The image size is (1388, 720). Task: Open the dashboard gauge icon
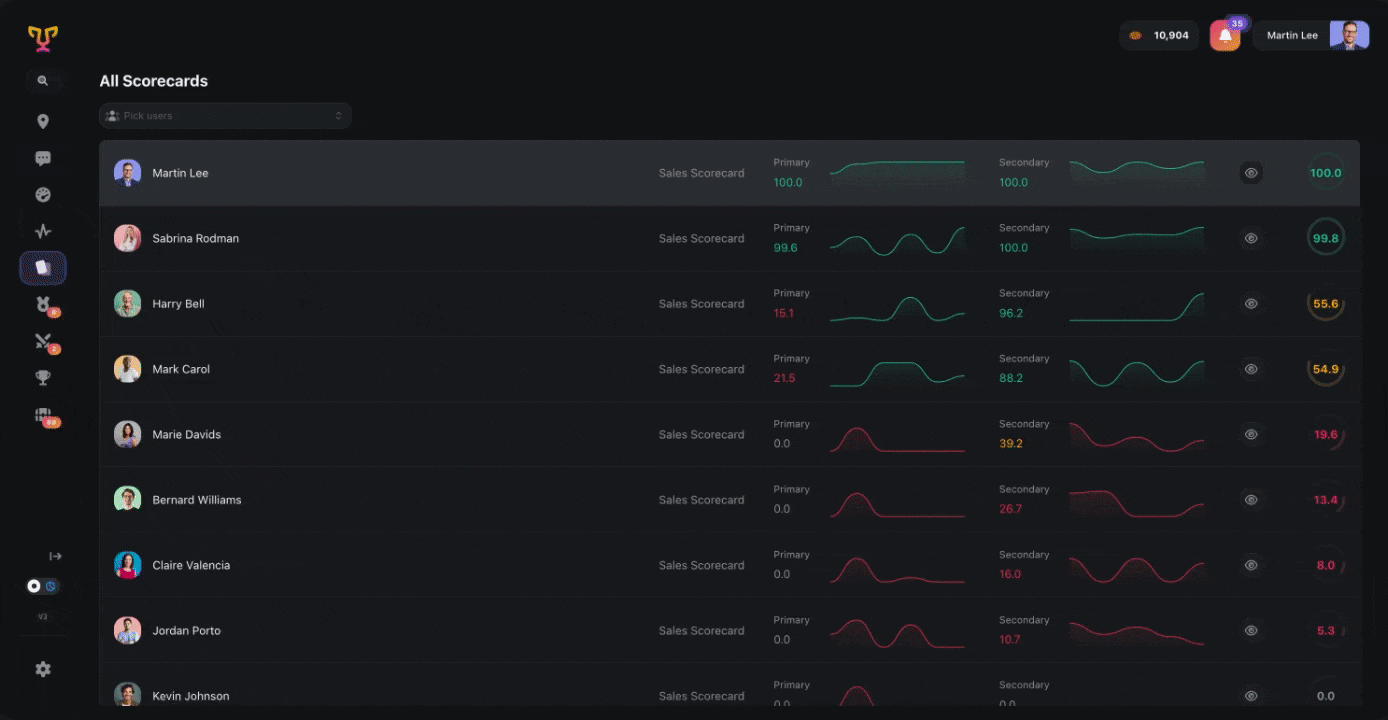pyautogui.click(x=43, y=195)
